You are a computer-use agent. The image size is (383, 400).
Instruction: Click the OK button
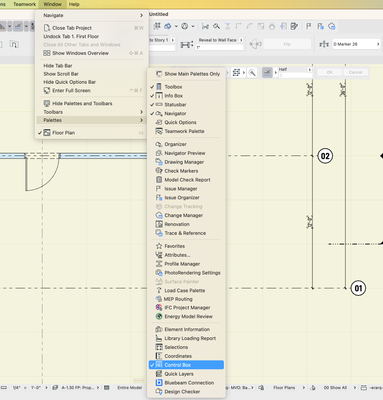click(329, 72)
